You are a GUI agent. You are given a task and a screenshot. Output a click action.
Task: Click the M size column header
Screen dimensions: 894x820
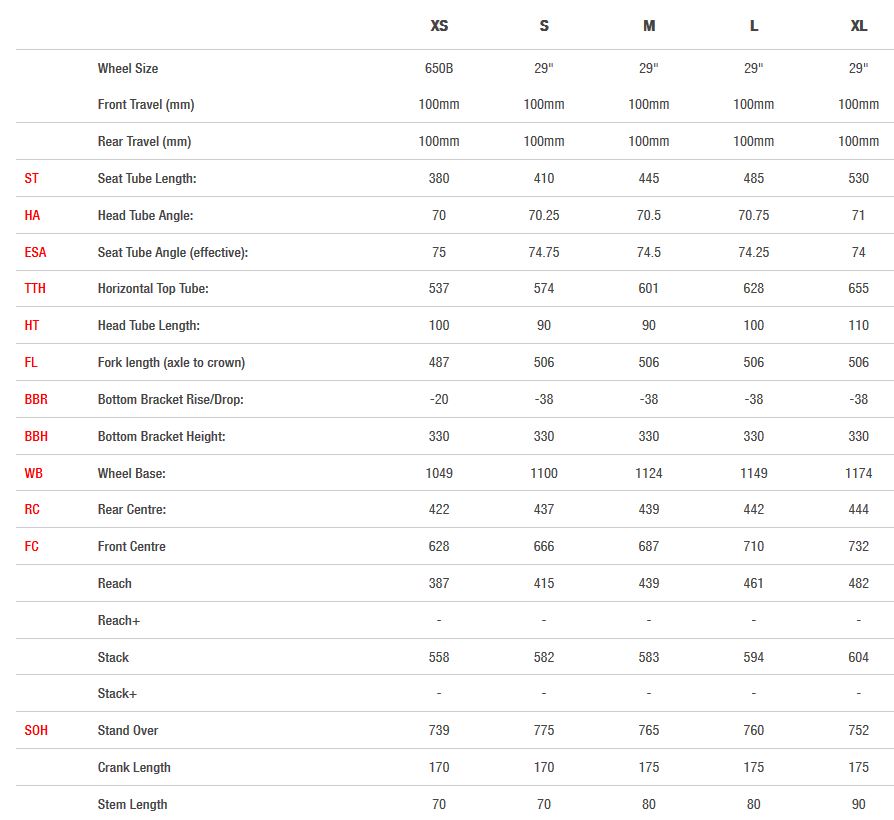point(649,26)
